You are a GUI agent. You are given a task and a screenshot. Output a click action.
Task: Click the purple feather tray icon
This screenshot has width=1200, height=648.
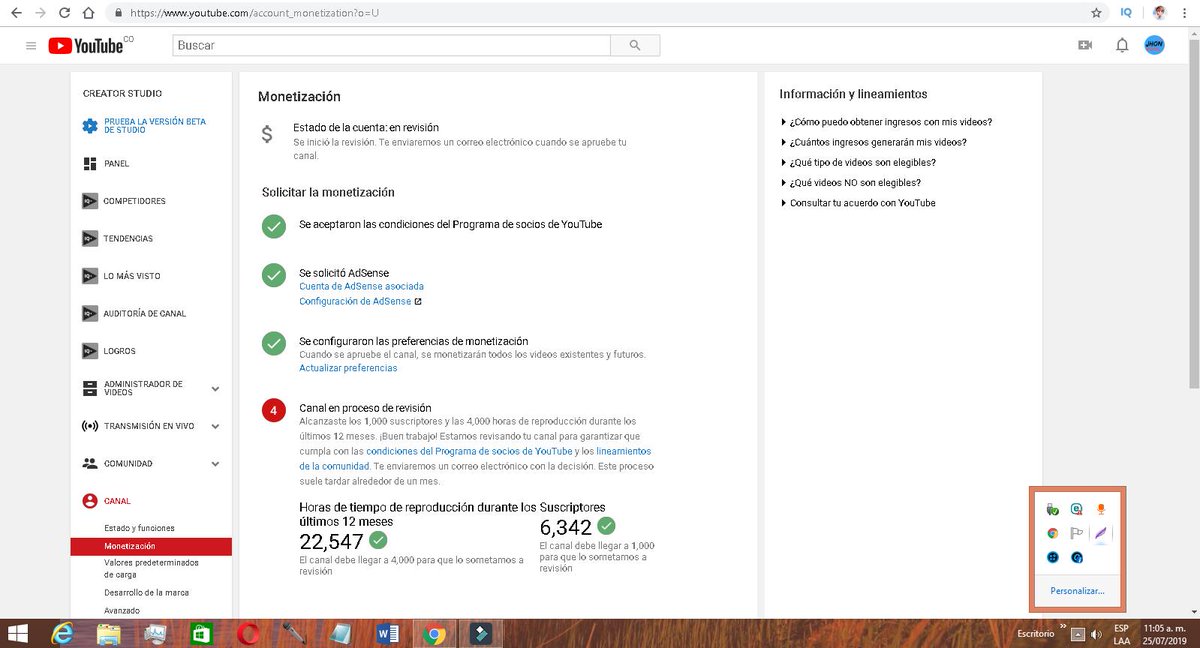coord(1101,534)
